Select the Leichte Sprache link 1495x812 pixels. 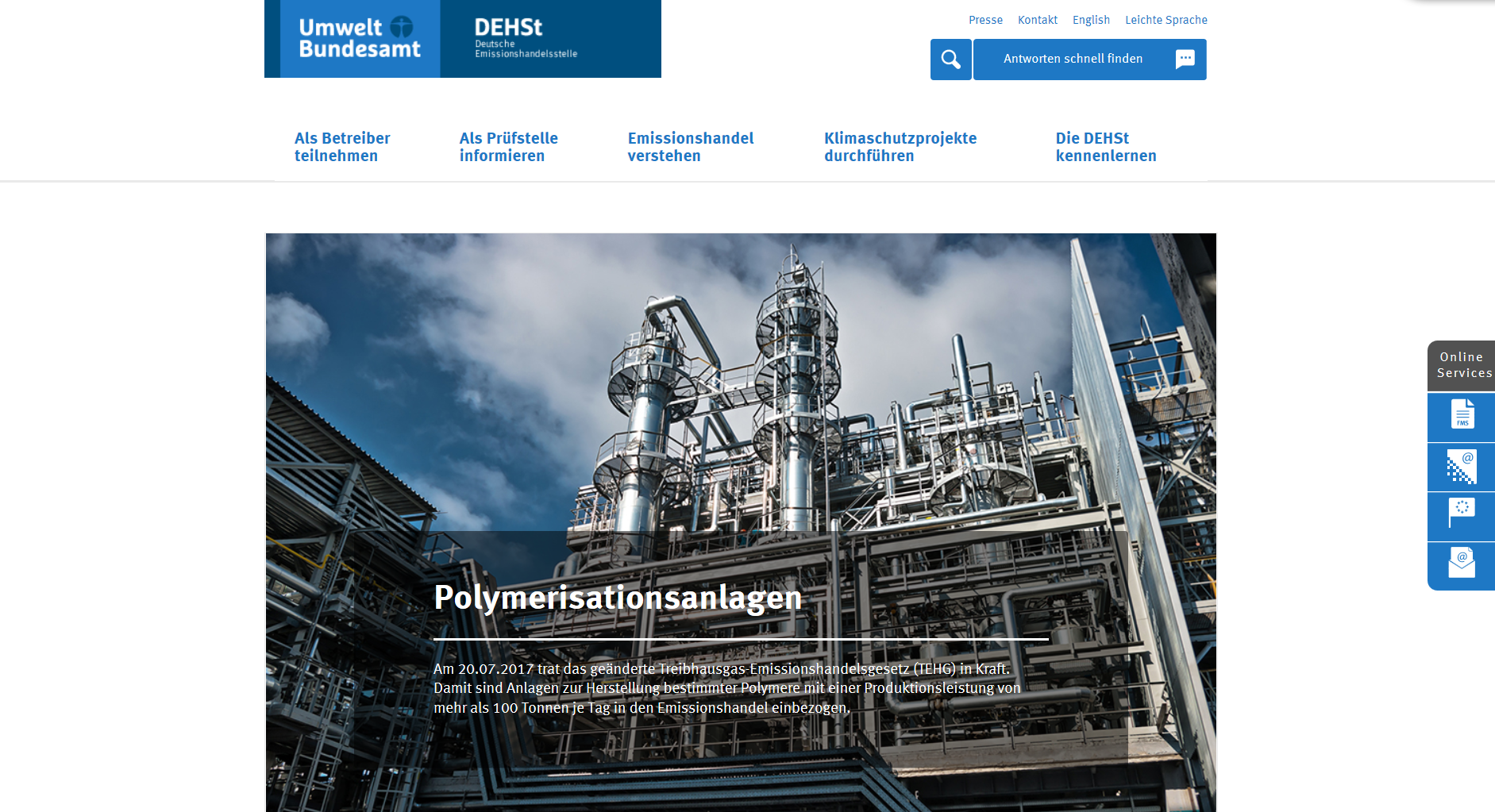click(x=1166, y=20)
